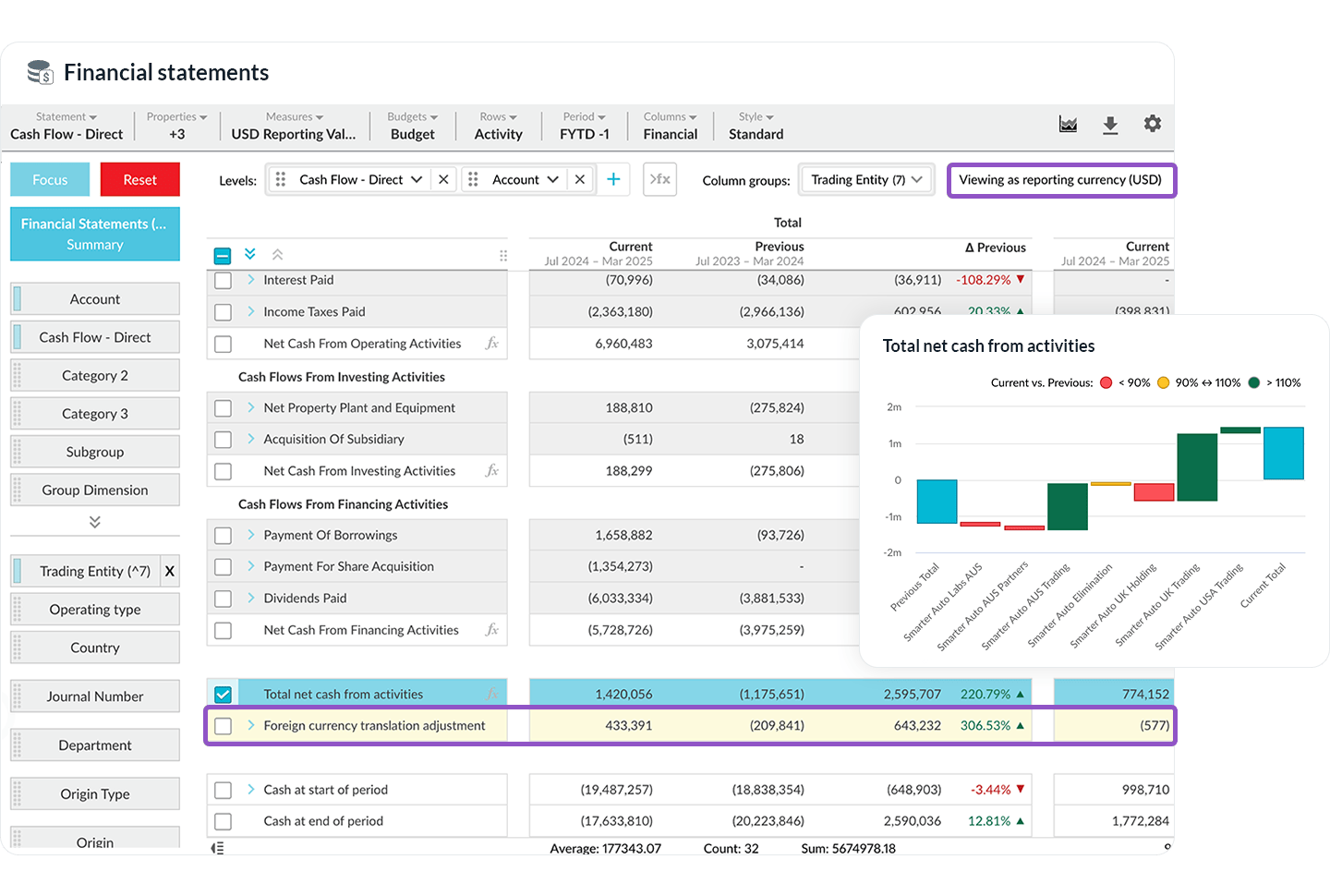Click the red dot in the waterfall chart legend
Image resolution: width=1330 pixels, height=896 pixels.
pyautogui.click(x=1107, y=381)
